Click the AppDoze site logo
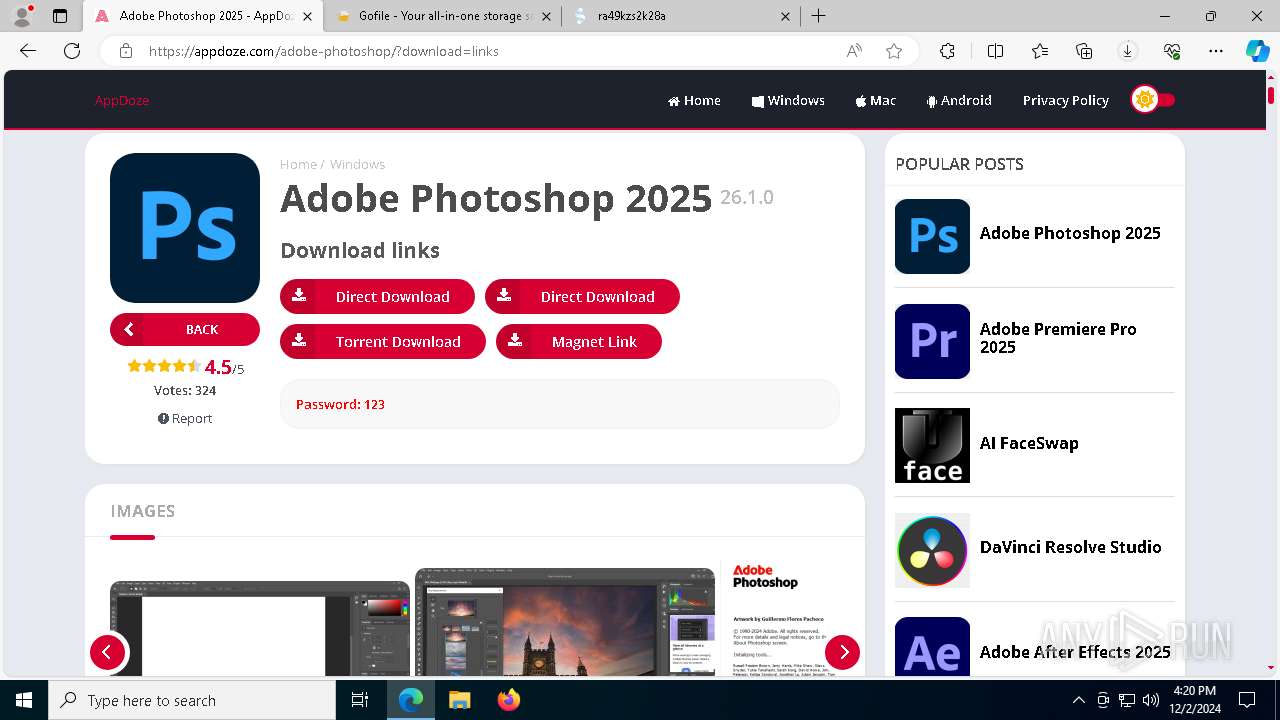Viewport: 1280px width, 720px height. [x=122, y=100]
